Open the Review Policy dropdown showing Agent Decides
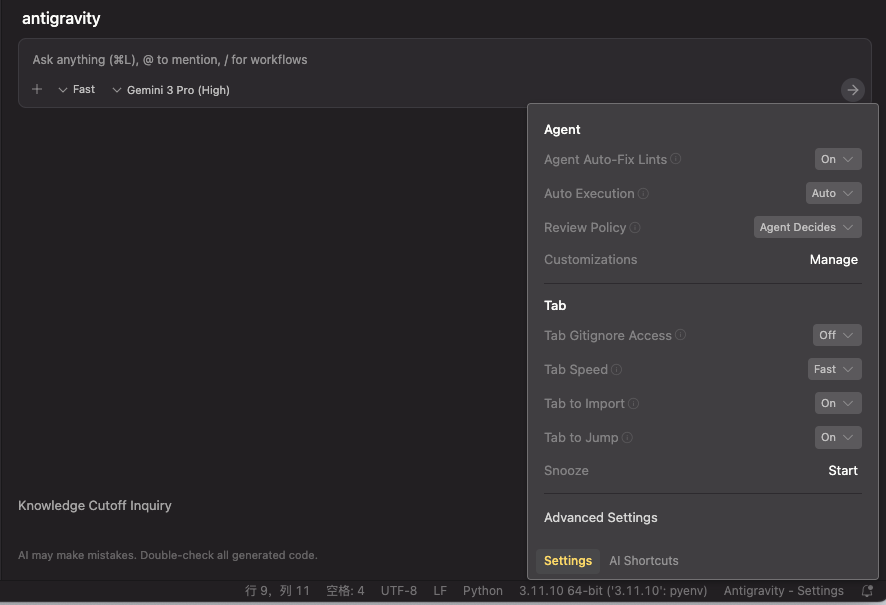 pos(807,227)
